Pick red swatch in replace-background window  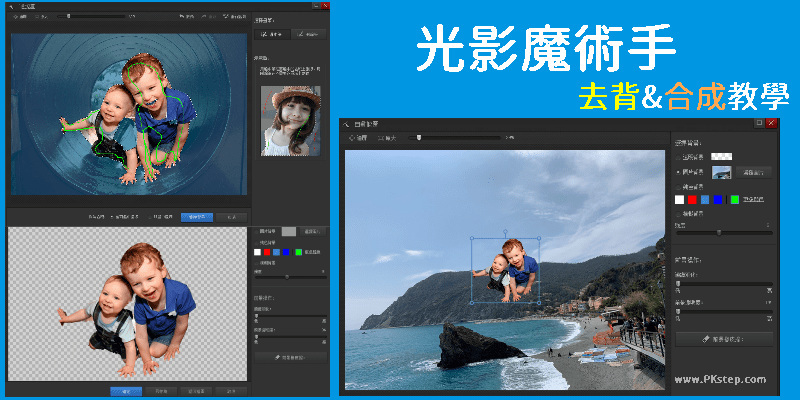tap(692, 199)
